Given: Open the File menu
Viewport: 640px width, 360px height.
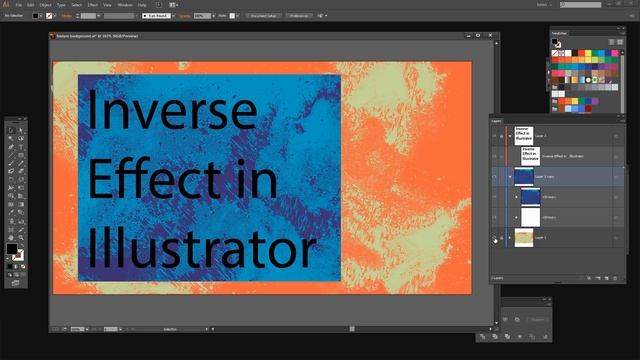Looking at the screenshot, I should point(18,5).
